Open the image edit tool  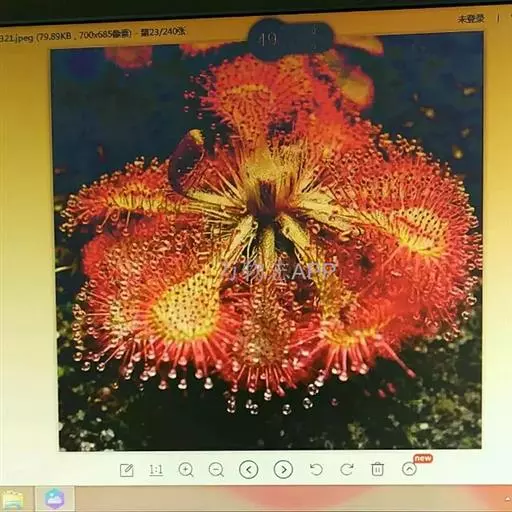pos(127,470)
